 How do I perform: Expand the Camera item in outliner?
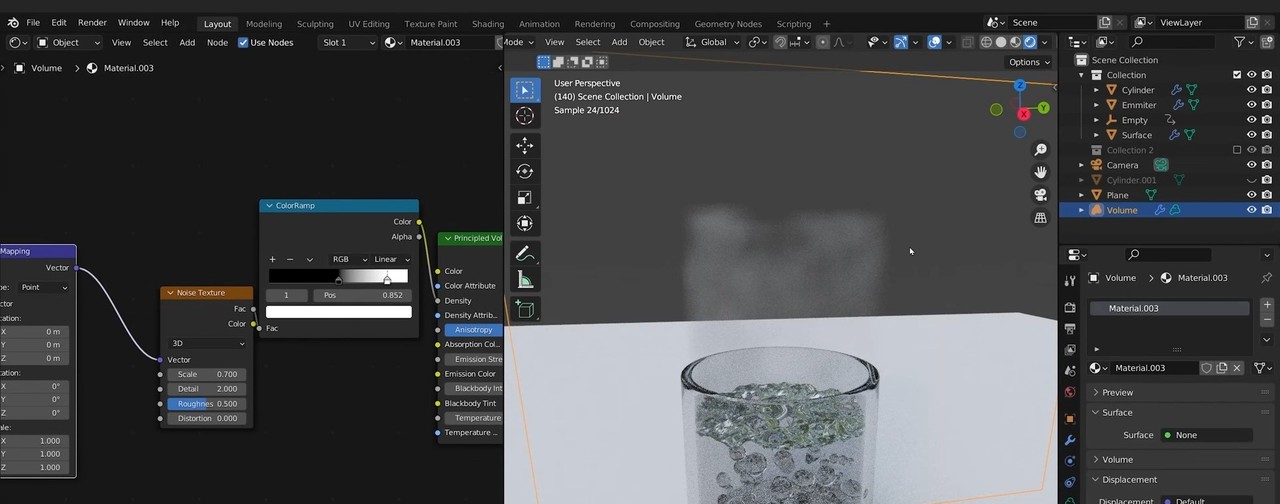tap(1081, 165)
